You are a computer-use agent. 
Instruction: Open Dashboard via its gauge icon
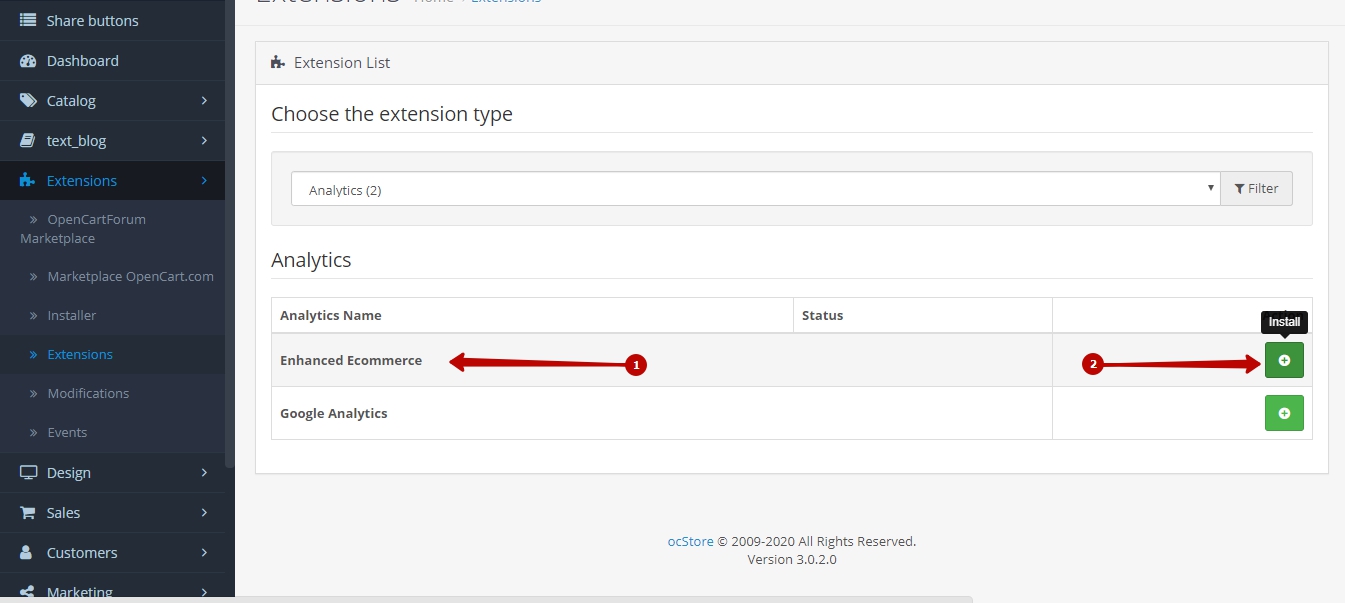click(28, 61)
